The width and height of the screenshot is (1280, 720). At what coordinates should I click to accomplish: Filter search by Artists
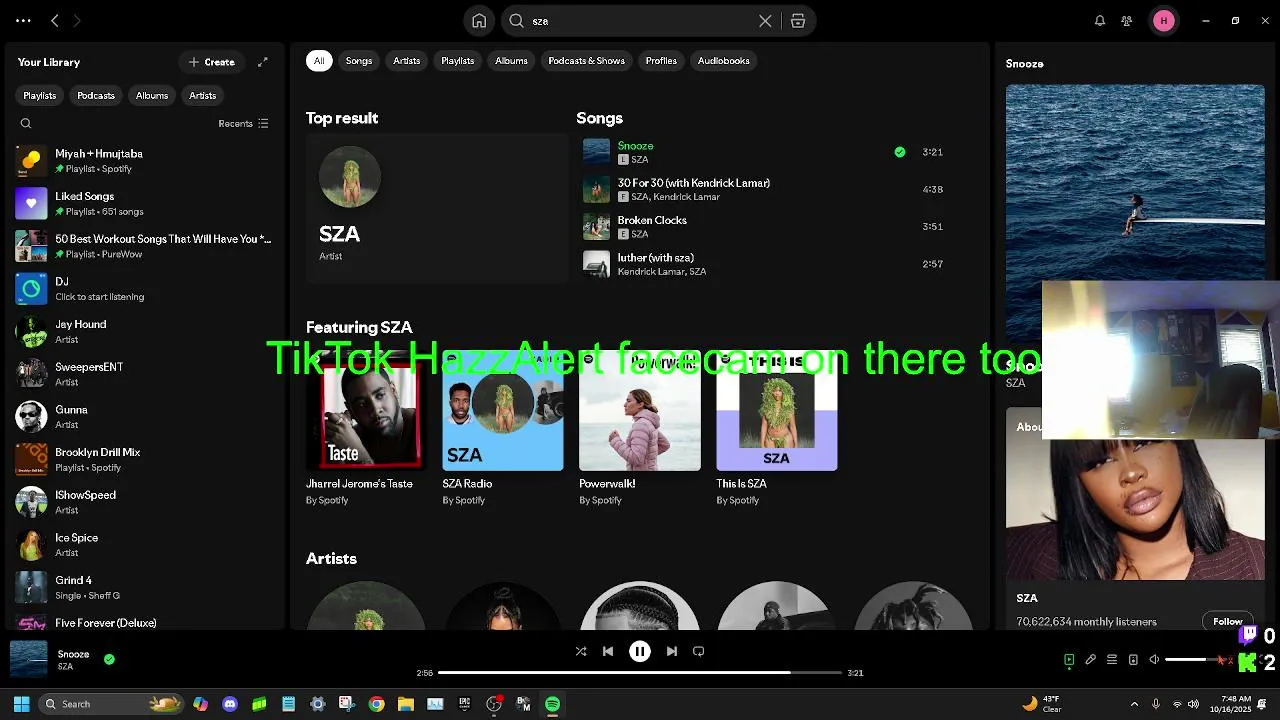[407, 61]
